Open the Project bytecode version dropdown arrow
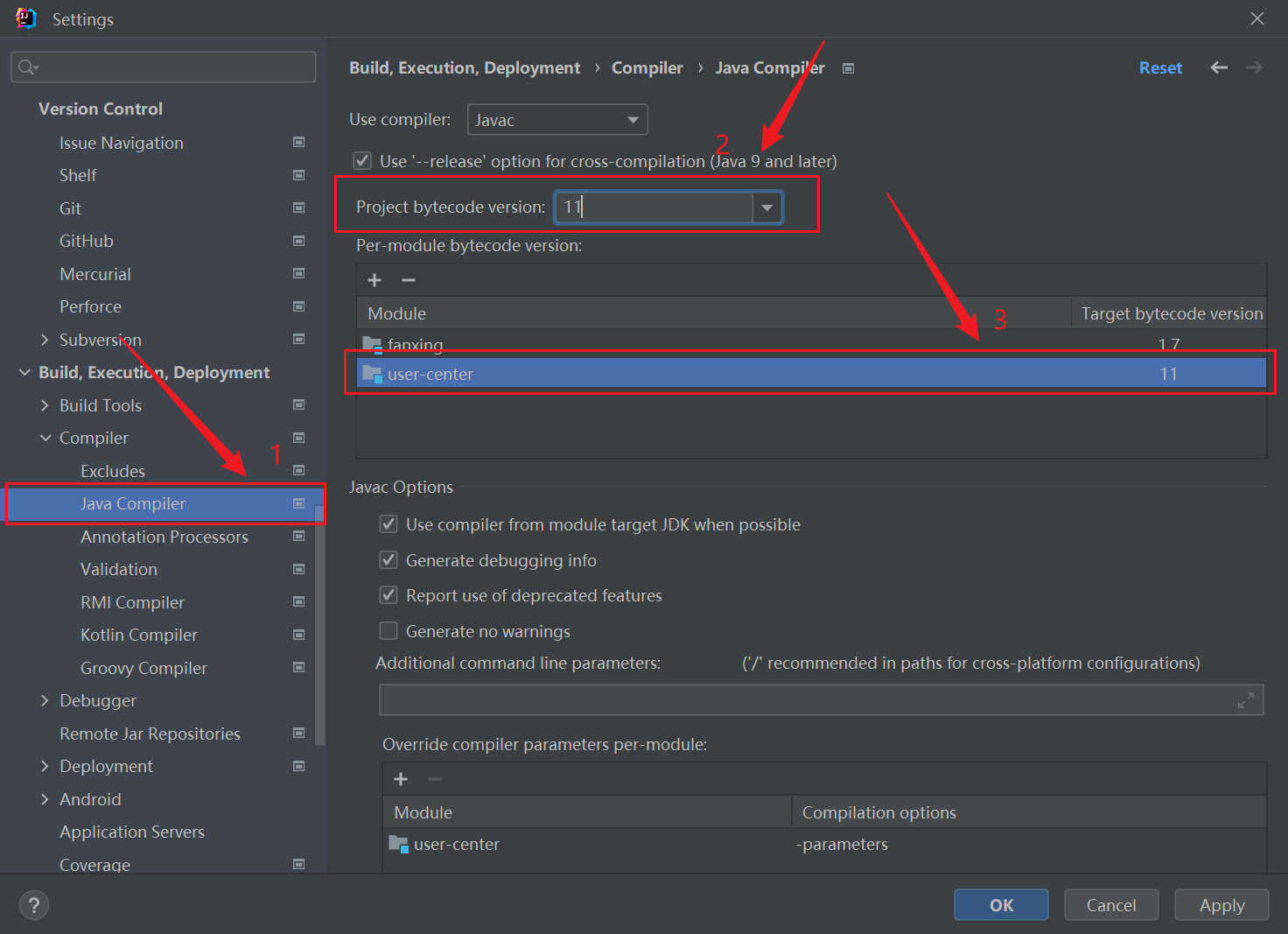This screenshot has width=1288, height=934. (x=766, y=207)
